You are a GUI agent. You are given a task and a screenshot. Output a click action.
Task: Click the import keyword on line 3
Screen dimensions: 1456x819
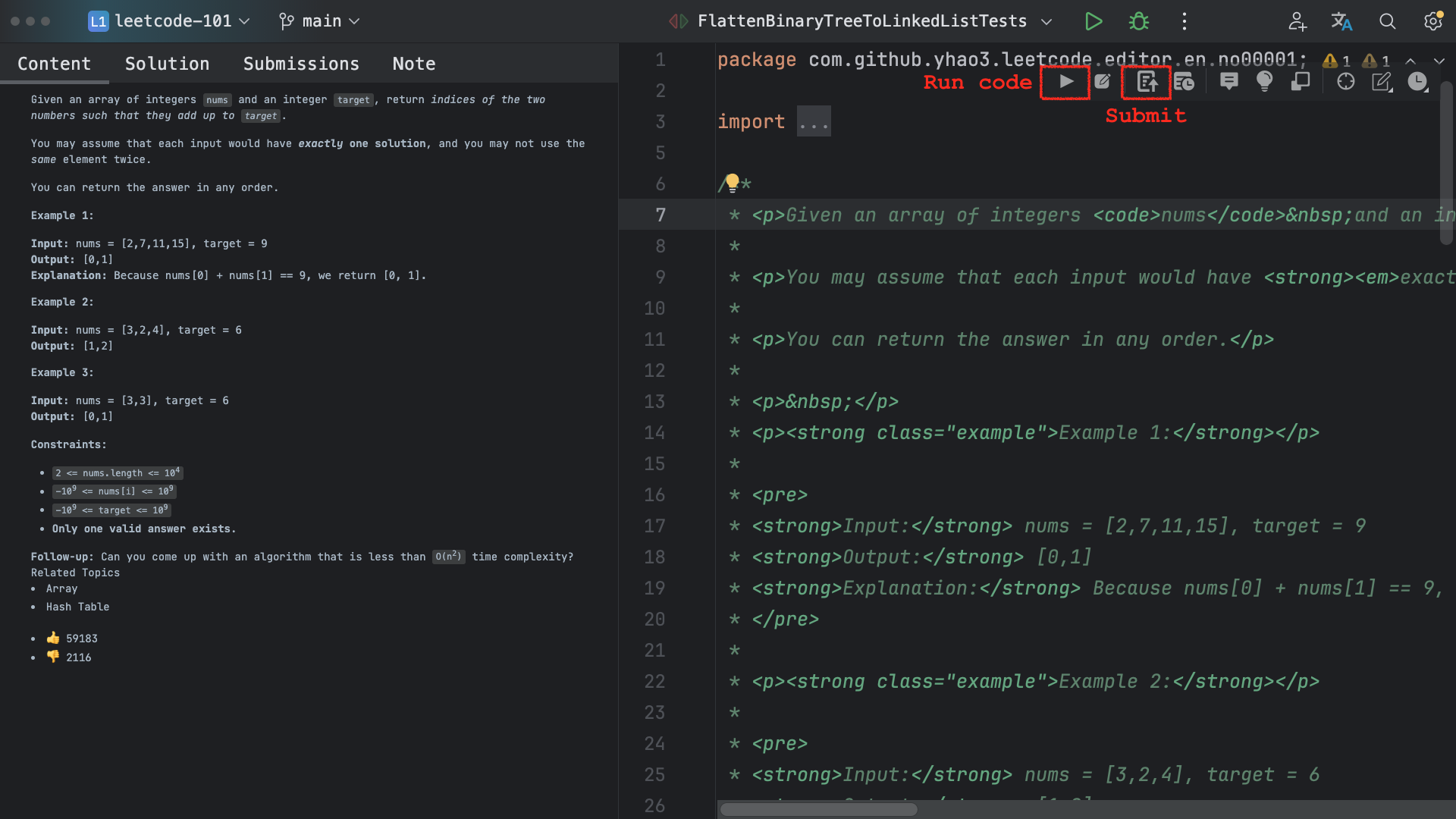[752, 121]
